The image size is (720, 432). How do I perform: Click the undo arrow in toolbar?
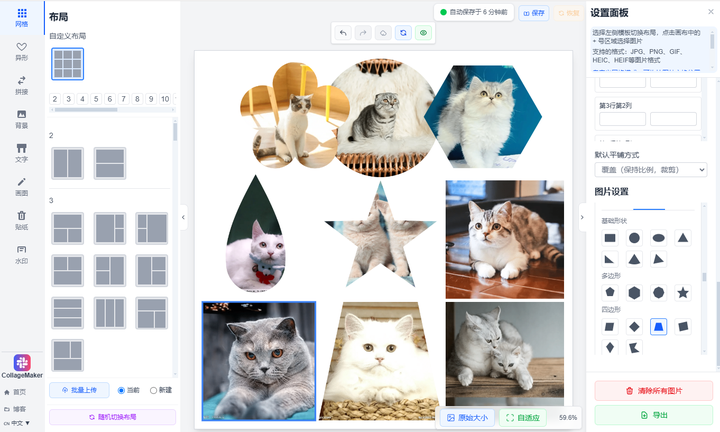tap(343, 33)
